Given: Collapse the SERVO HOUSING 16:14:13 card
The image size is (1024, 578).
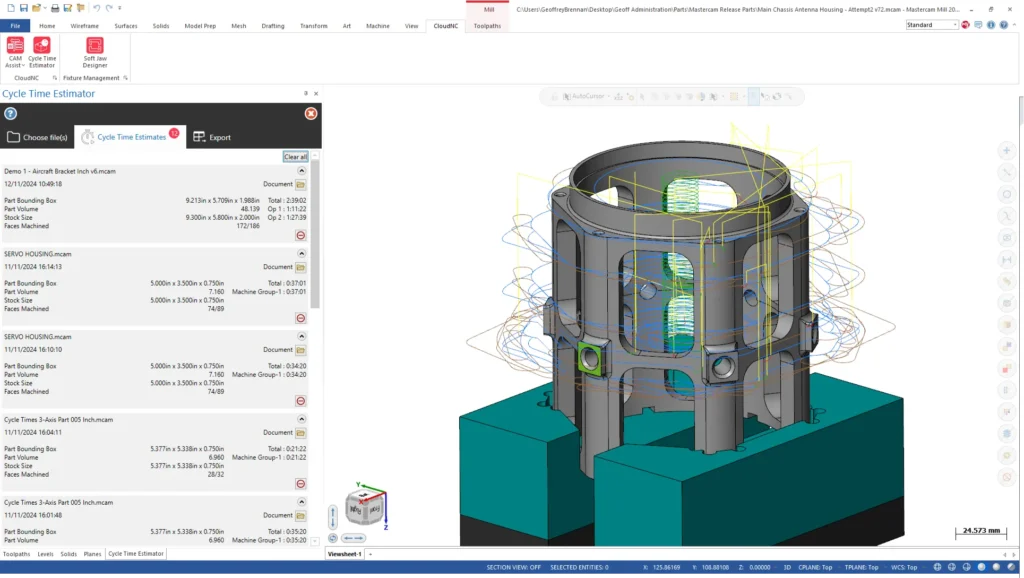Looking at the screenshot, I should (301, 253).
